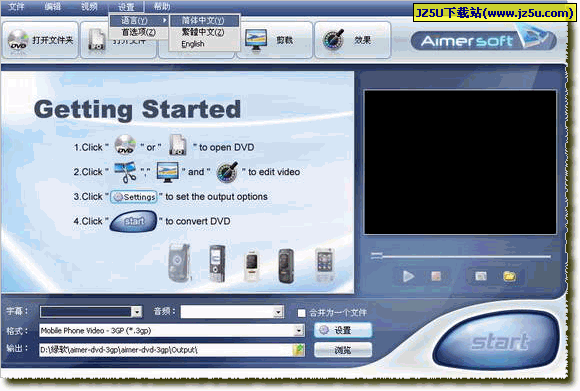The width and height of the screenshot is (580, 391).
Task: Click the green open output folder icon
Action: pyautogui.click(x=298, y=350)
